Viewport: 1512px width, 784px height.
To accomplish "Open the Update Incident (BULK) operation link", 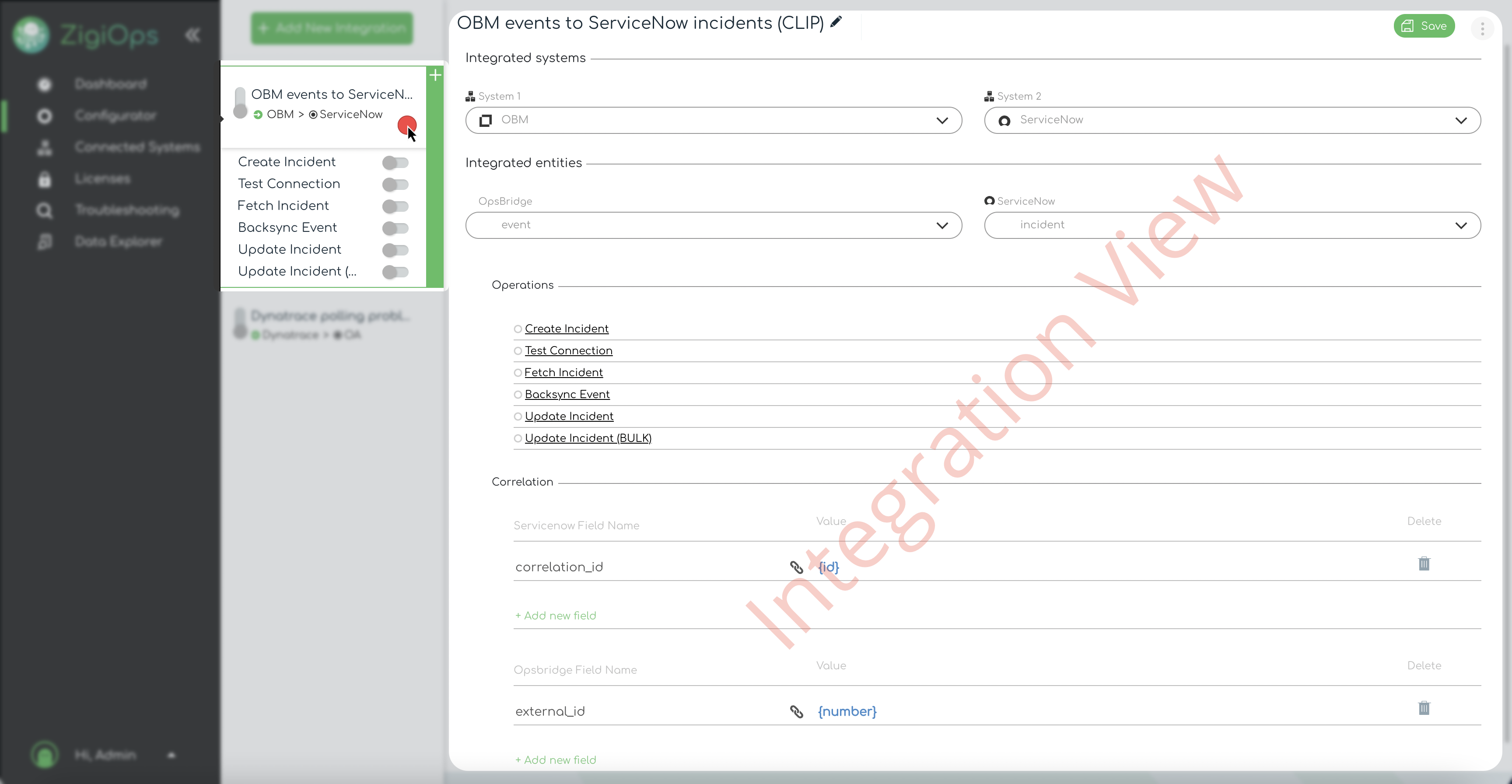I will tap(588, 438).
